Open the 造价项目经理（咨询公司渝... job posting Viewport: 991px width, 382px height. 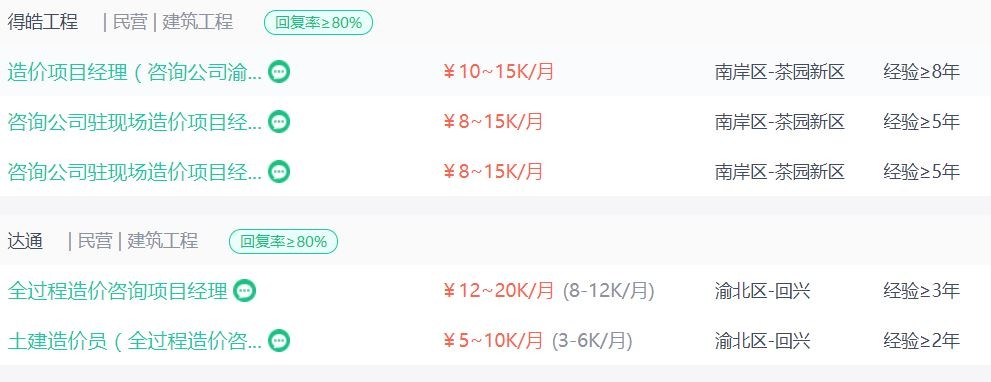coord(135,72)
